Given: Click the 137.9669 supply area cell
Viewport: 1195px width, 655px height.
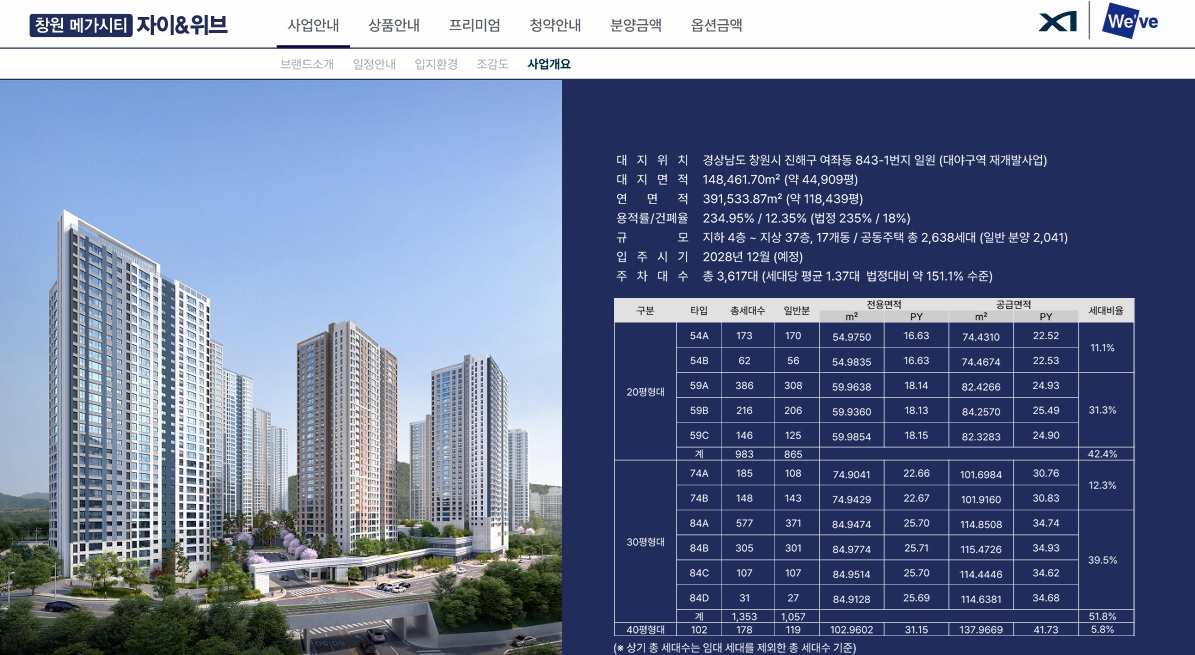Looking at the screenshot, I should tap(981, 630).
